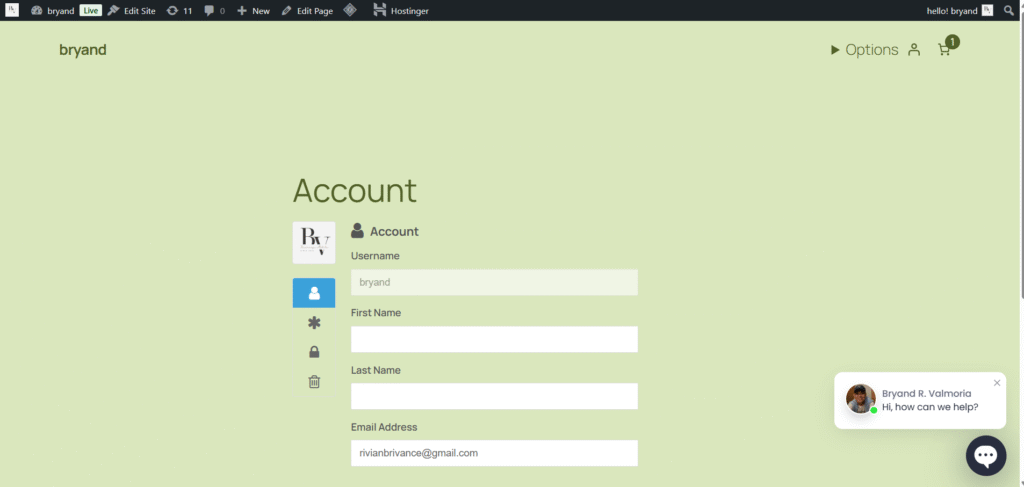The height and width of the screenshot is (487, 1024).
Task: Select the Account tab person icon
Action: [x=314, y=293]
